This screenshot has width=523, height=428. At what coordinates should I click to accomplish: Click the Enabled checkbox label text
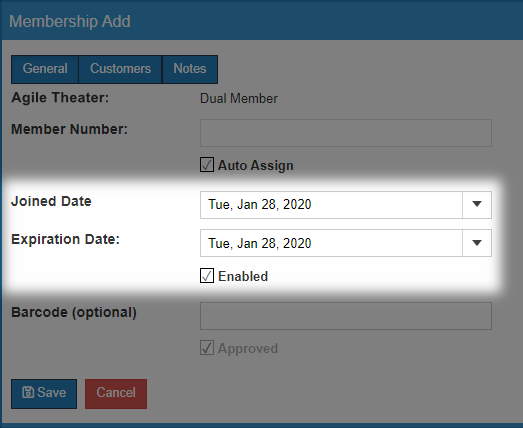click(x=243, y=276)
